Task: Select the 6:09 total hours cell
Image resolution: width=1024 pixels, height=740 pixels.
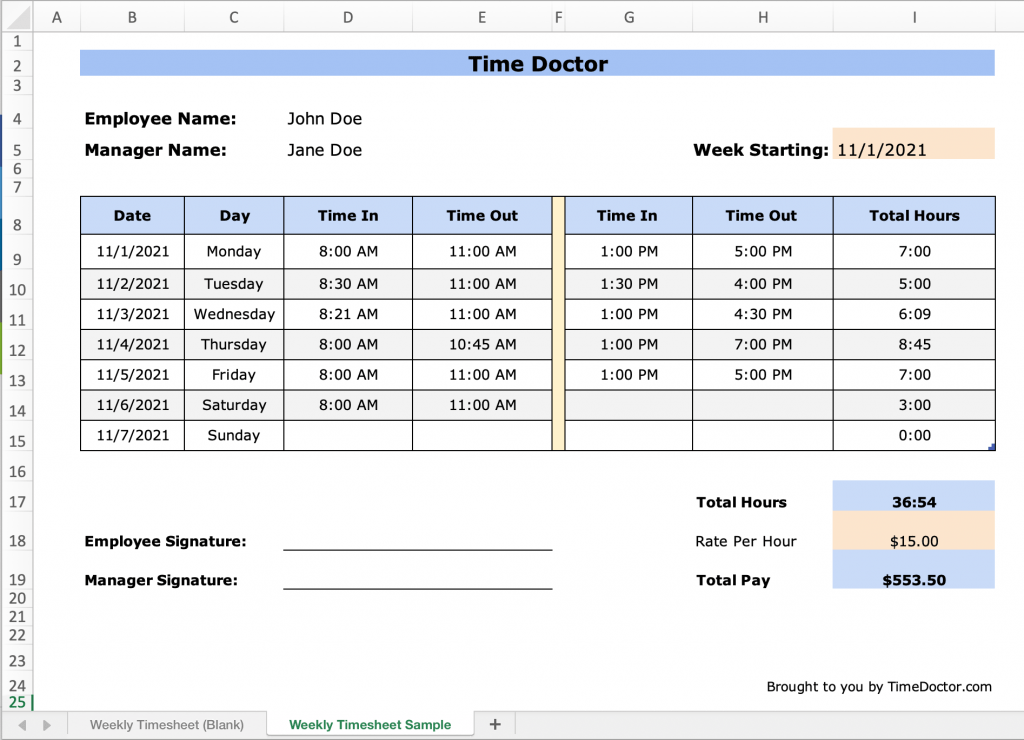Action: point(914,314)
